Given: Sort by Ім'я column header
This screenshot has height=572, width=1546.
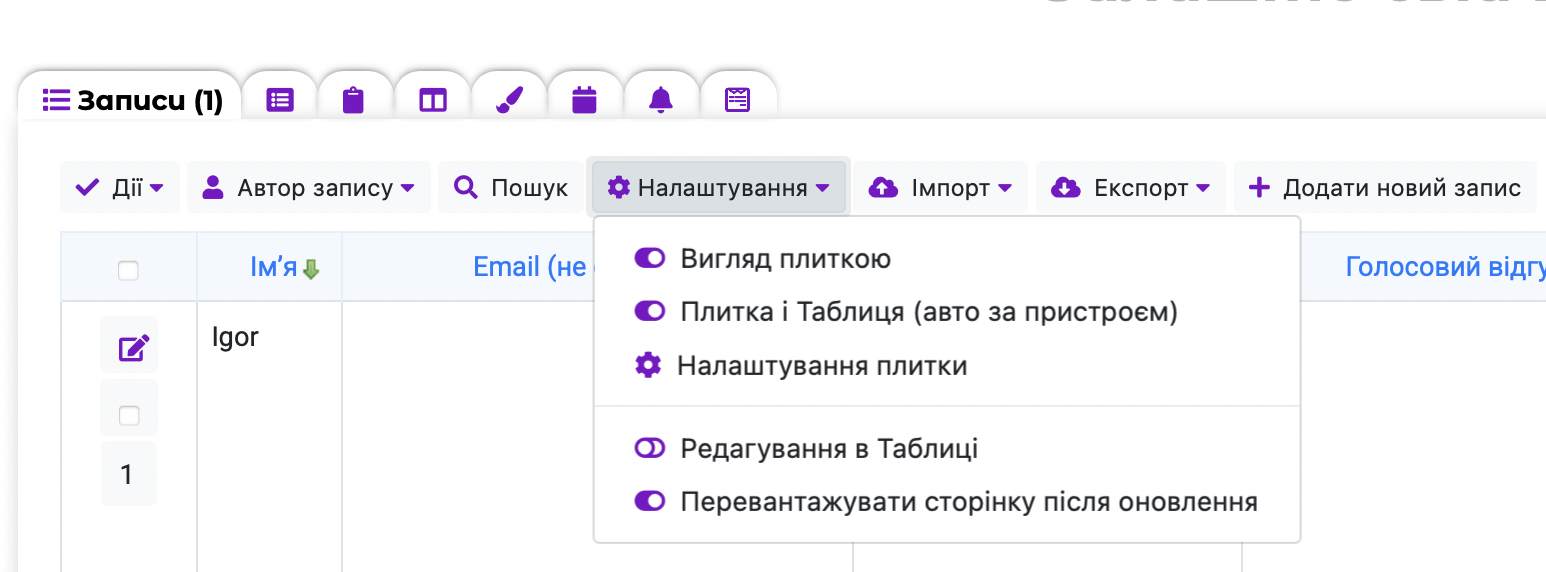Looking at the screenshot, I should tap(273, 267).
